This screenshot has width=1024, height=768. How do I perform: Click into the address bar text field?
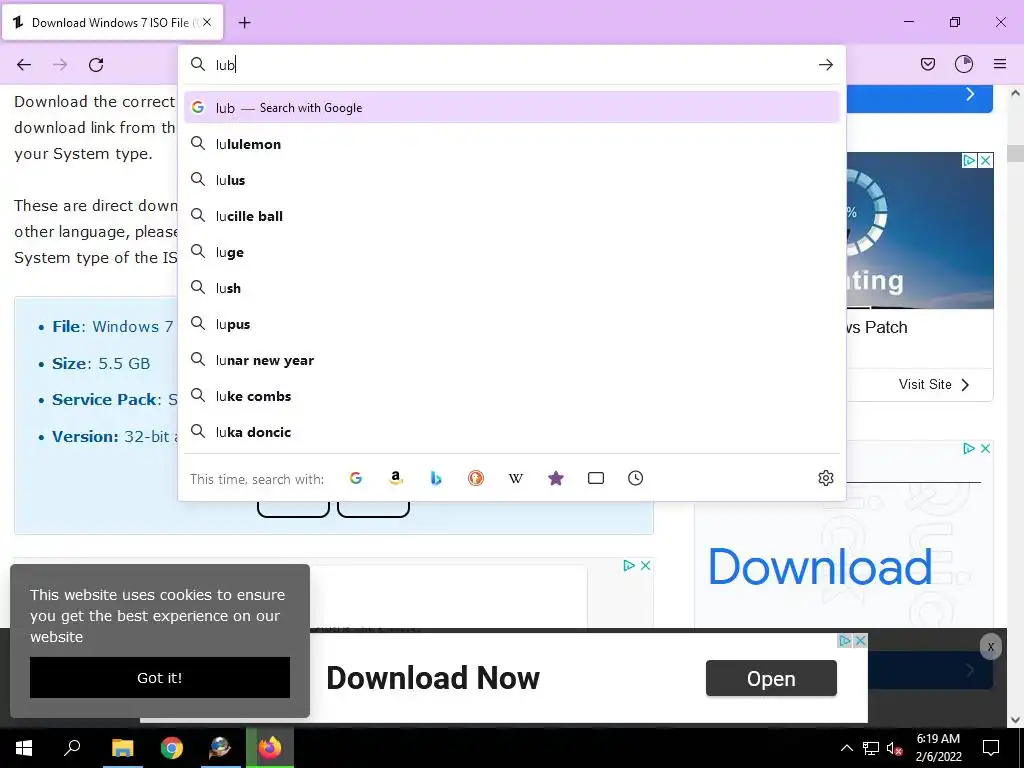pos(513,65)
